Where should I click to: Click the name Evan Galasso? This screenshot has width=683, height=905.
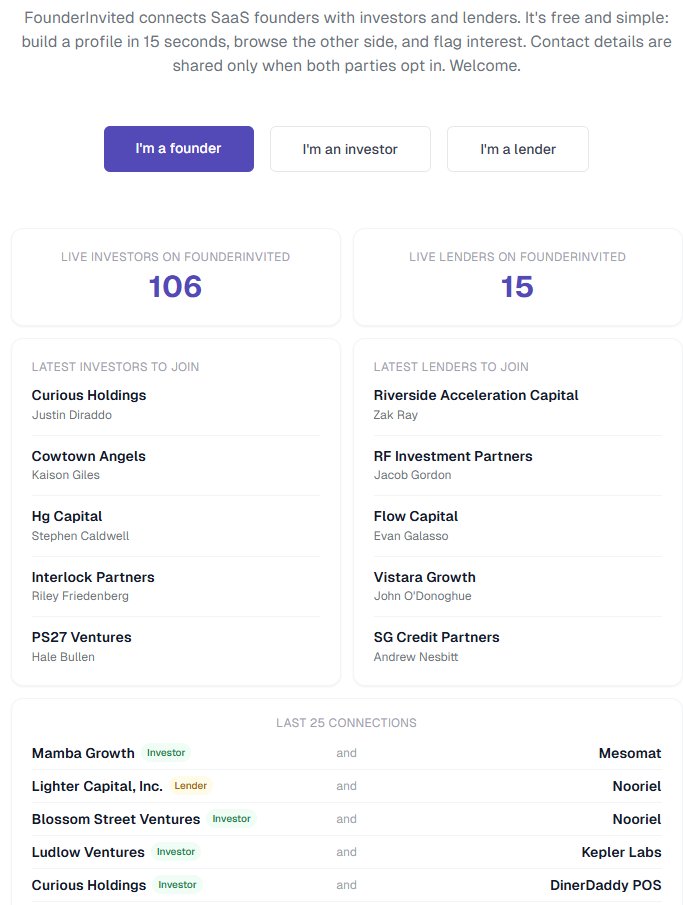coord(410,536)
